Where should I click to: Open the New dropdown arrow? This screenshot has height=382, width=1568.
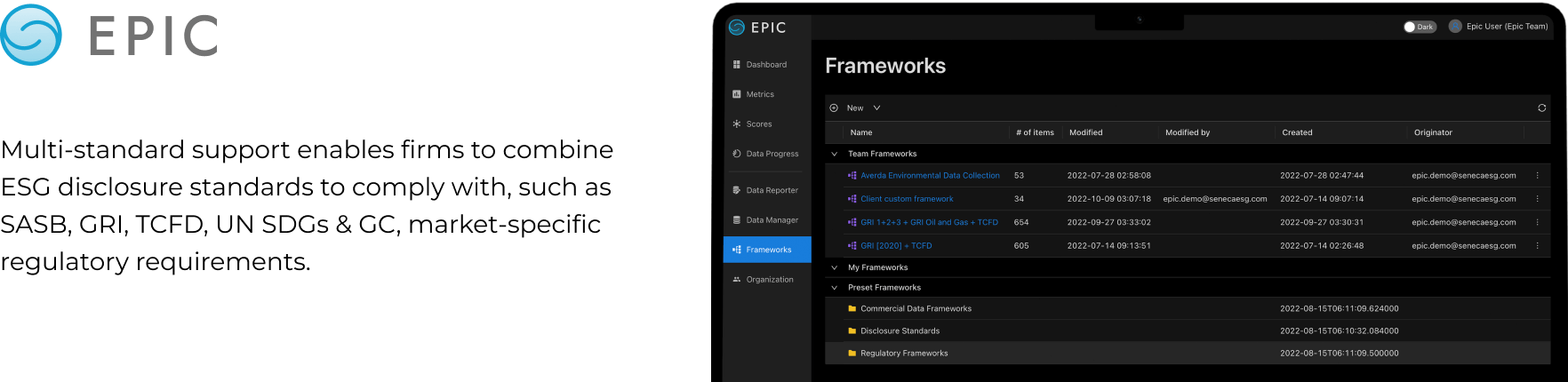pyautogui.click(x=876, y=107)
